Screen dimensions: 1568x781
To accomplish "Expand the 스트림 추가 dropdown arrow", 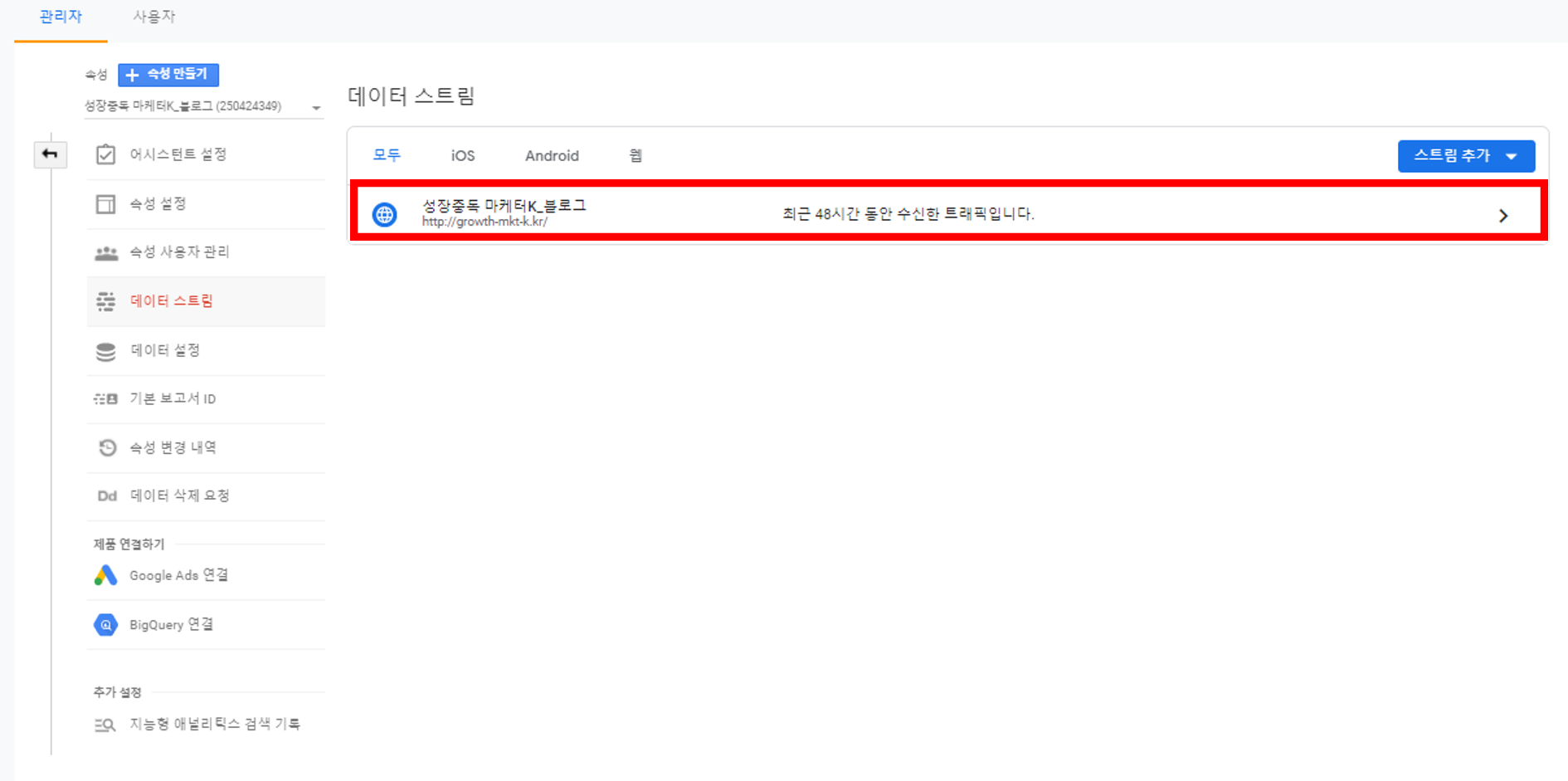I will (1512, 156).
